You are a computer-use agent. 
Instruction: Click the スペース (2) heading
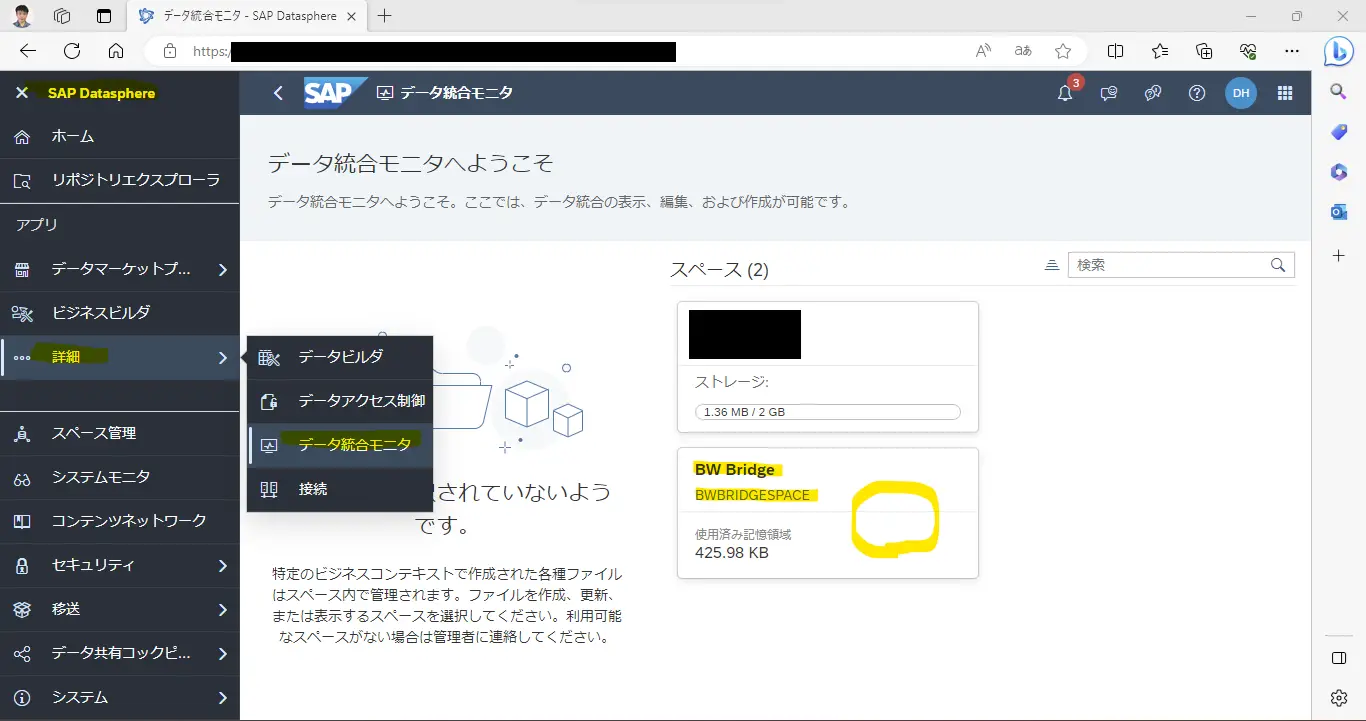coord(719,269)
